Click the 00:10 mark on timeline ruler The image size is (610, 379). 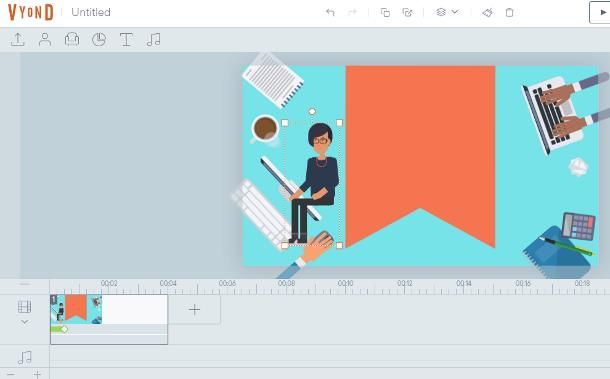(345, 283)
